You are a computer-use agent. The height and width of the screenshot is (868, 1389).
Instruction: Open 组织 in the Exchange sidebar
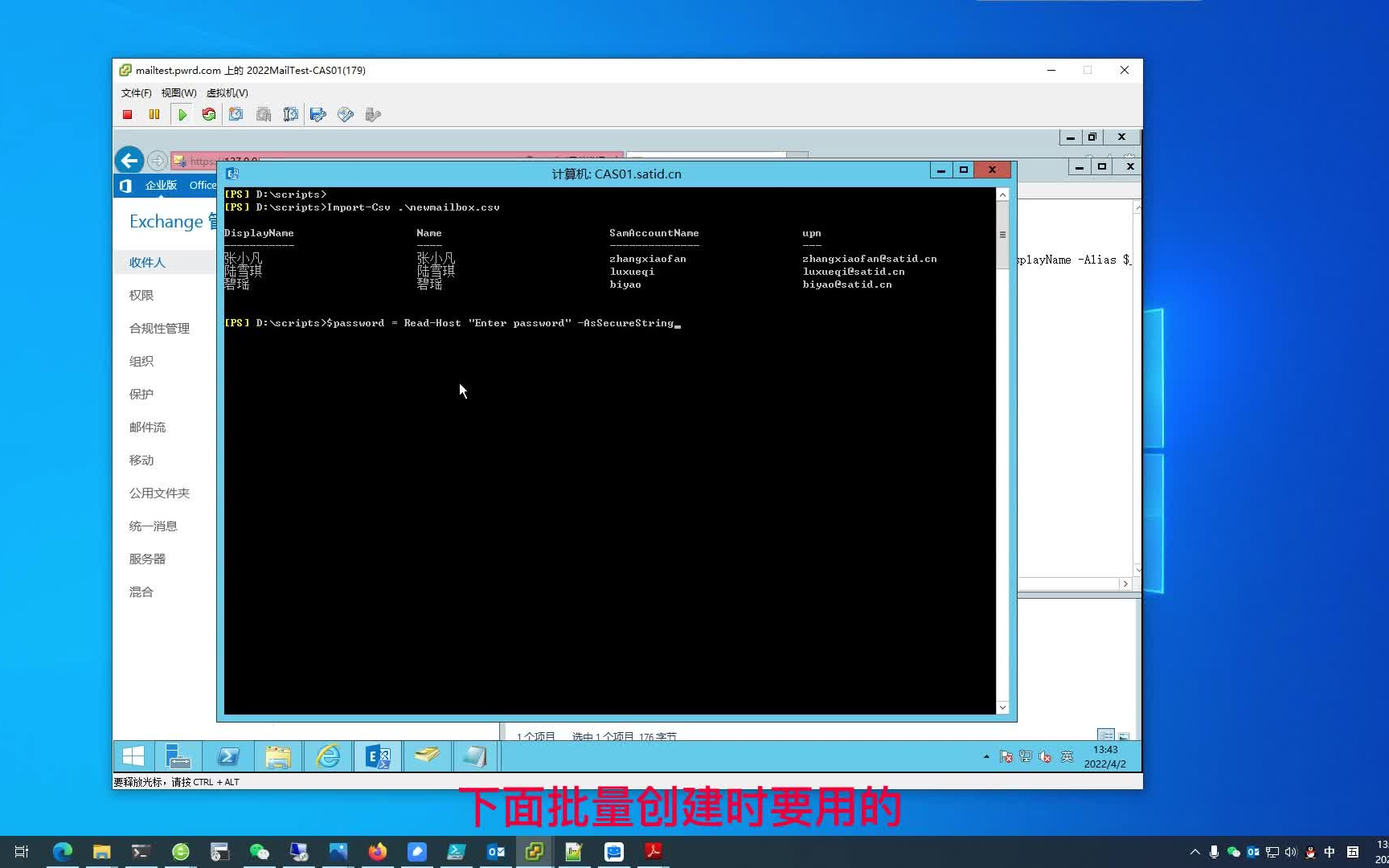coord(141,362)
